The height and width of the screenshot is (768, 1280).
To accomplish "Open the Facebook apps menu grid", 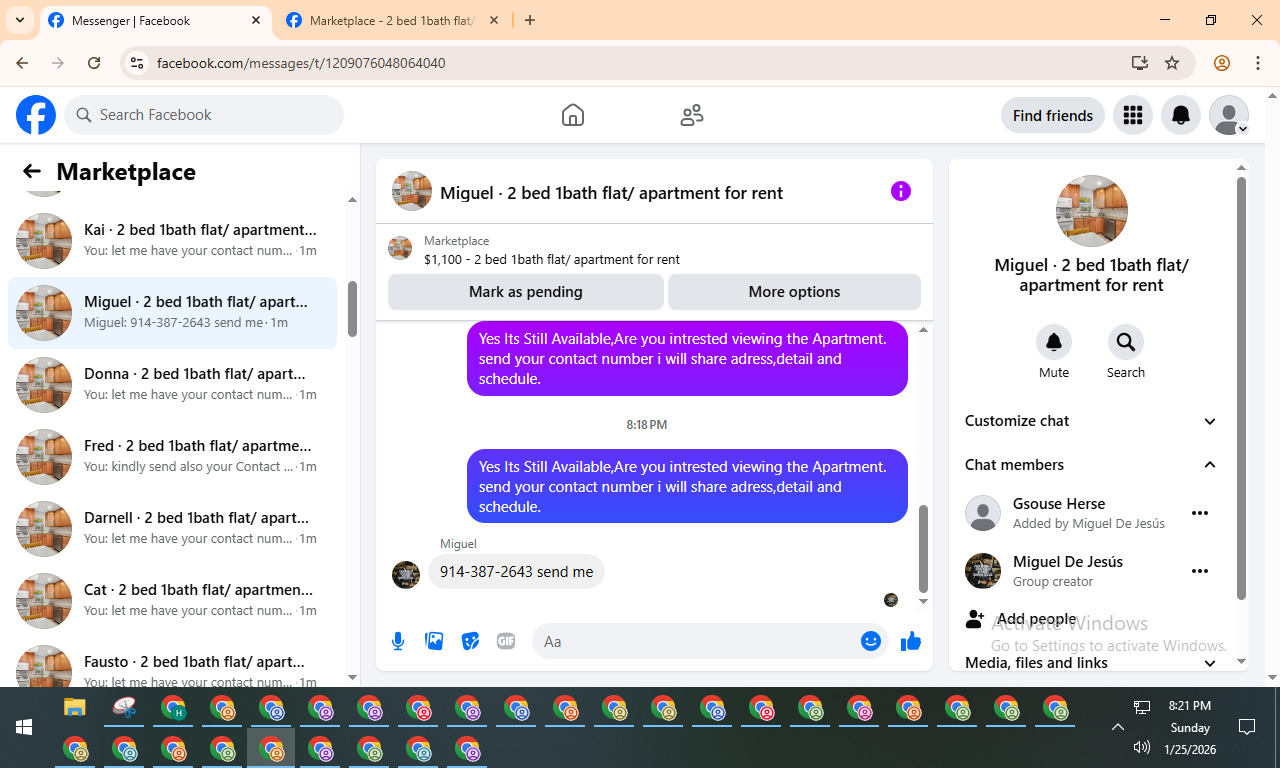I will tap(1133, 115).
